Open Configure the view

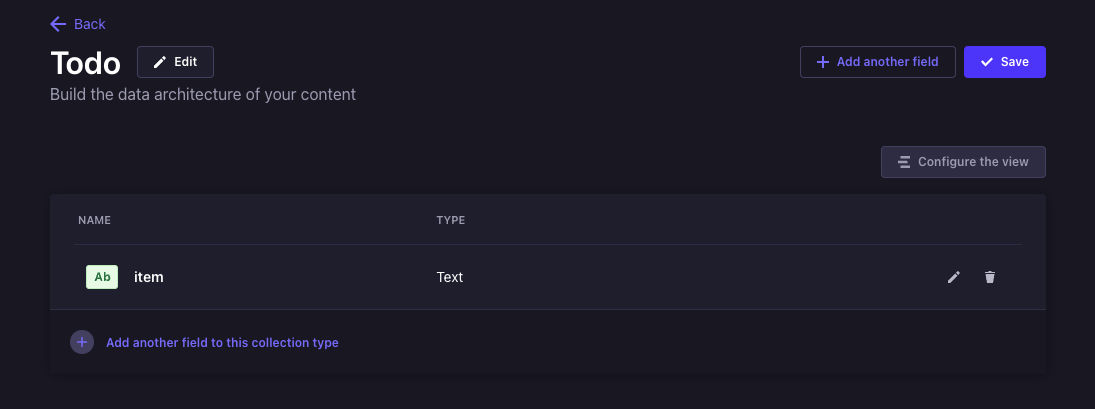click(x=963, y=162)
